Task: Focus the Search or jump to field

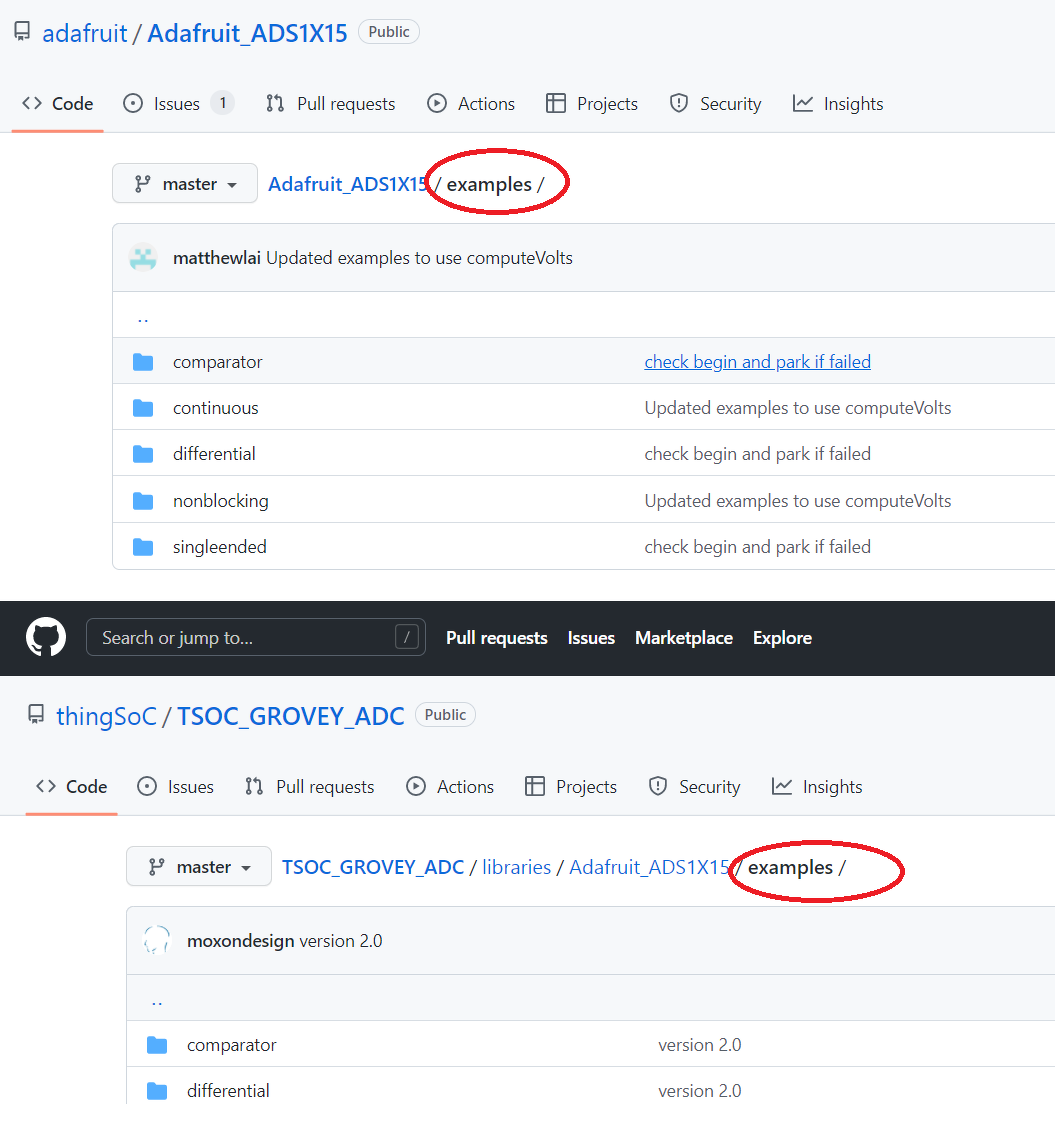Action: [x=256, y=637]
